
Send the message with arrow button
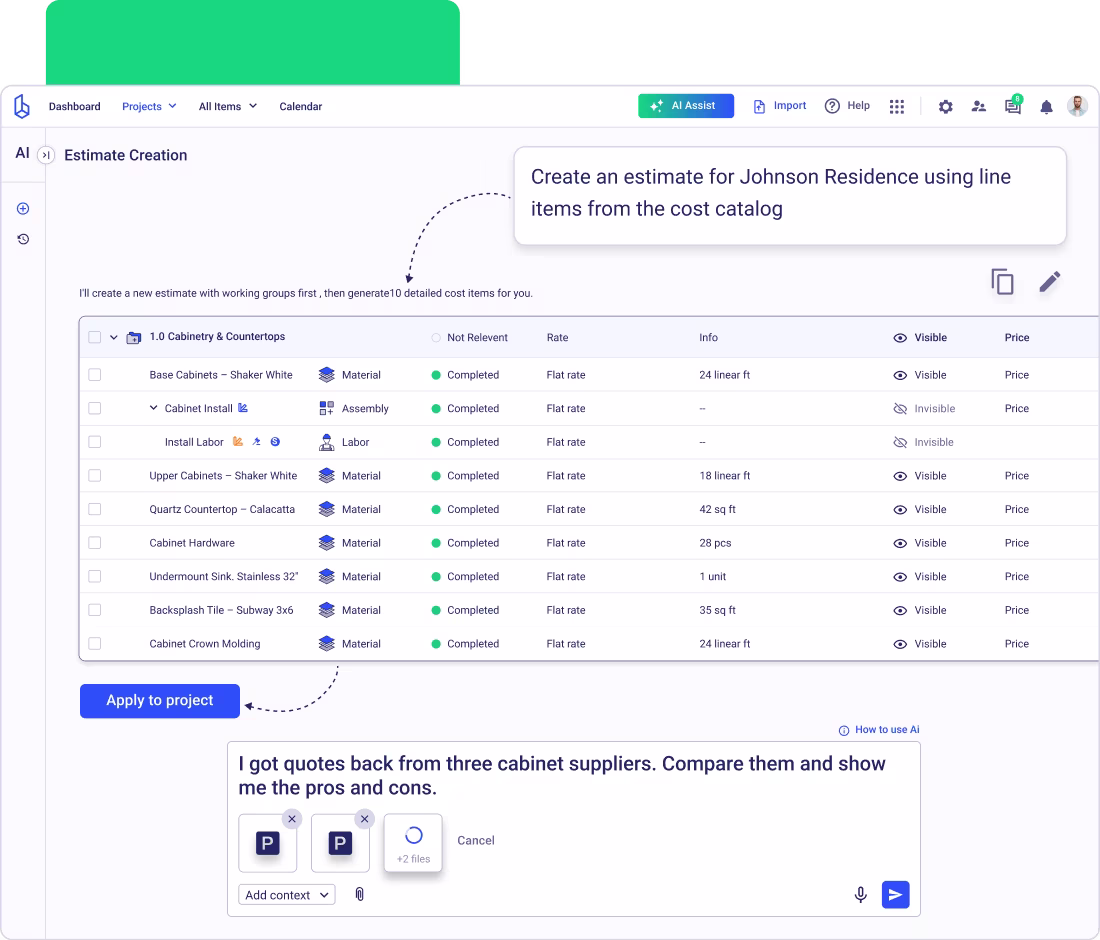[x=895, y=894]
